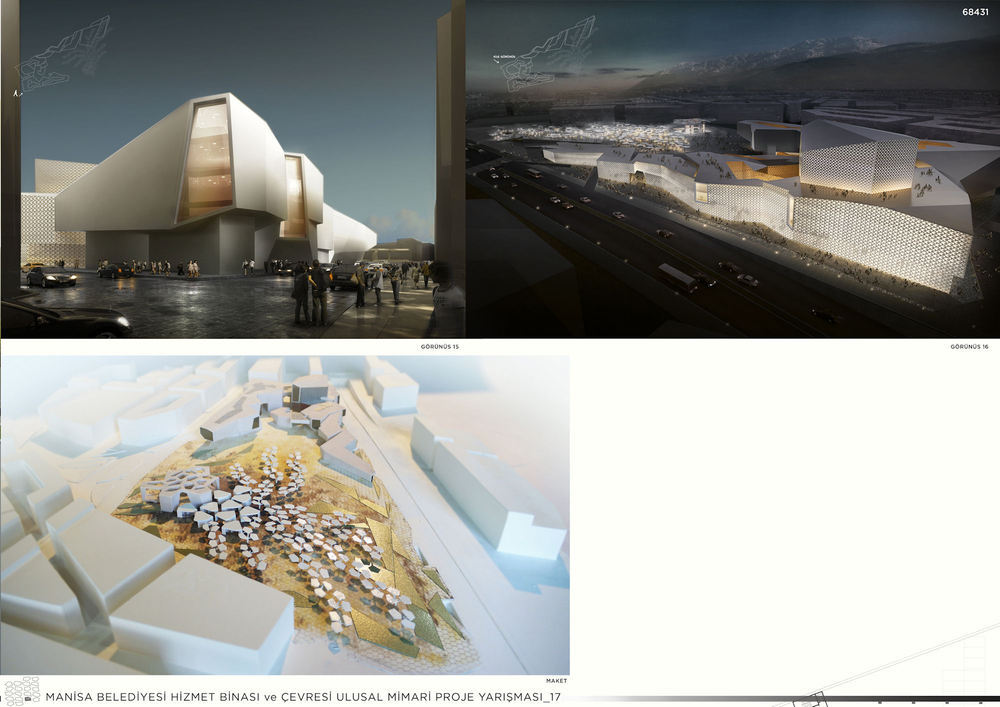This screenshot has height=707, width=1000.
Task: Click the GÖRÜNÜŞ 15 caption
Action: [439, 347]
